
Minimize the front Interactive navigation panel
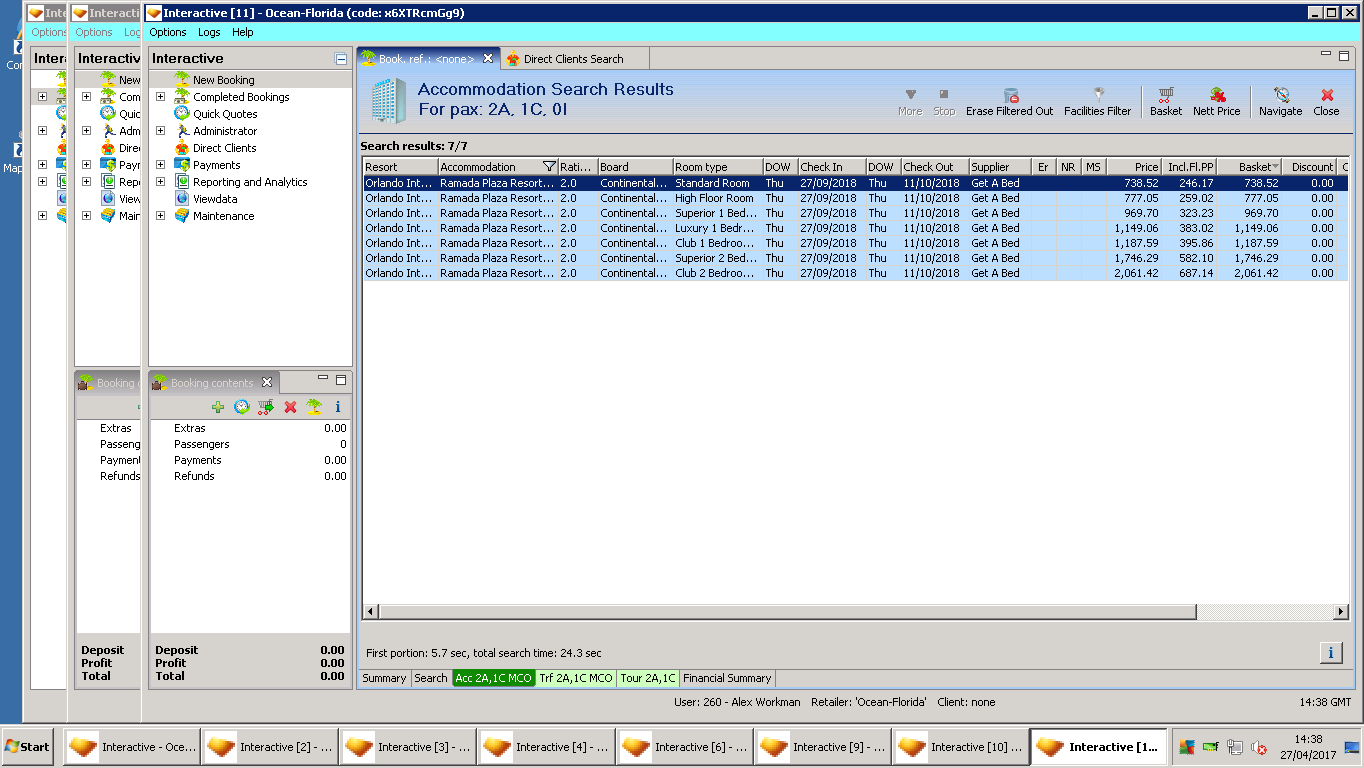[341, 59]
